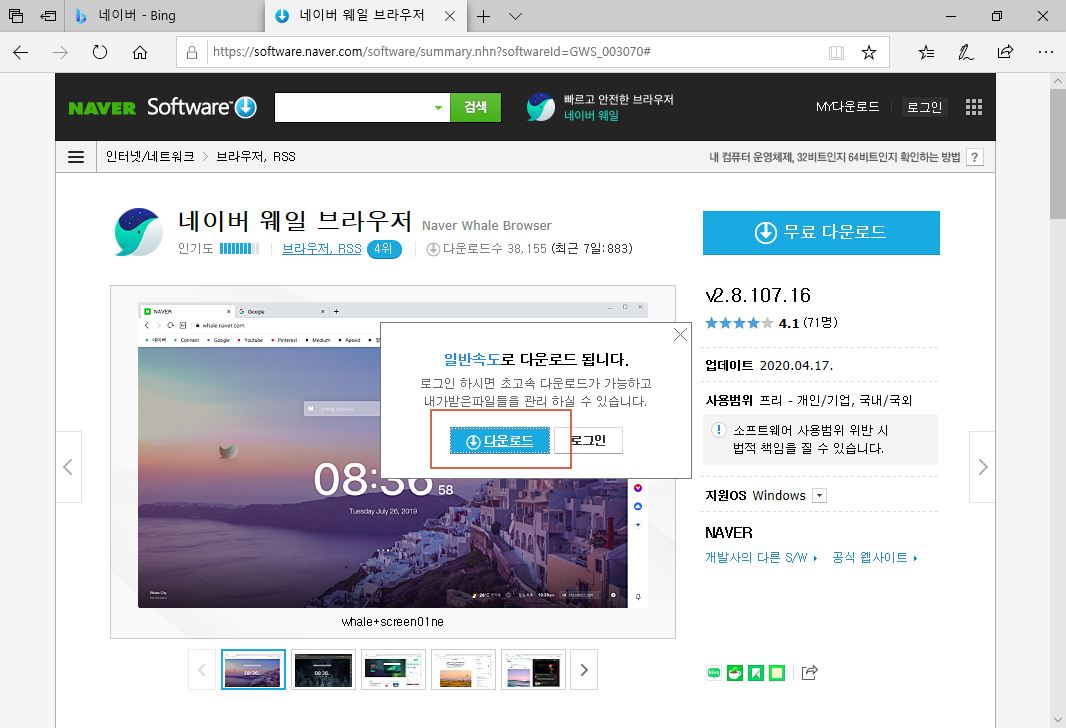Open the Naver services grid icon
The width and height of the screenshot is (1066, 728).
(974, 107)
